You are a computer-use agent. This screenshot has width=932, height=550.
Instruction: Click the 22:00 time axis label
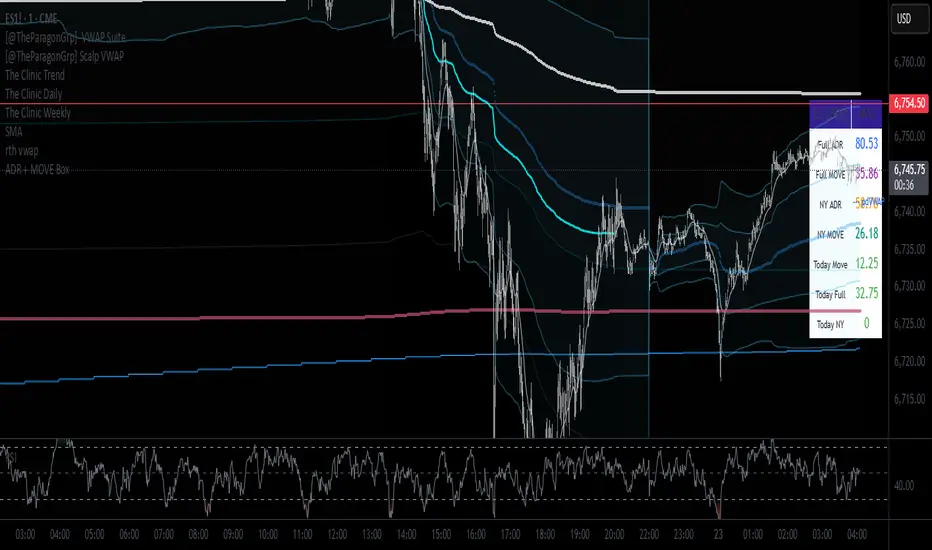tap(648, 534)
